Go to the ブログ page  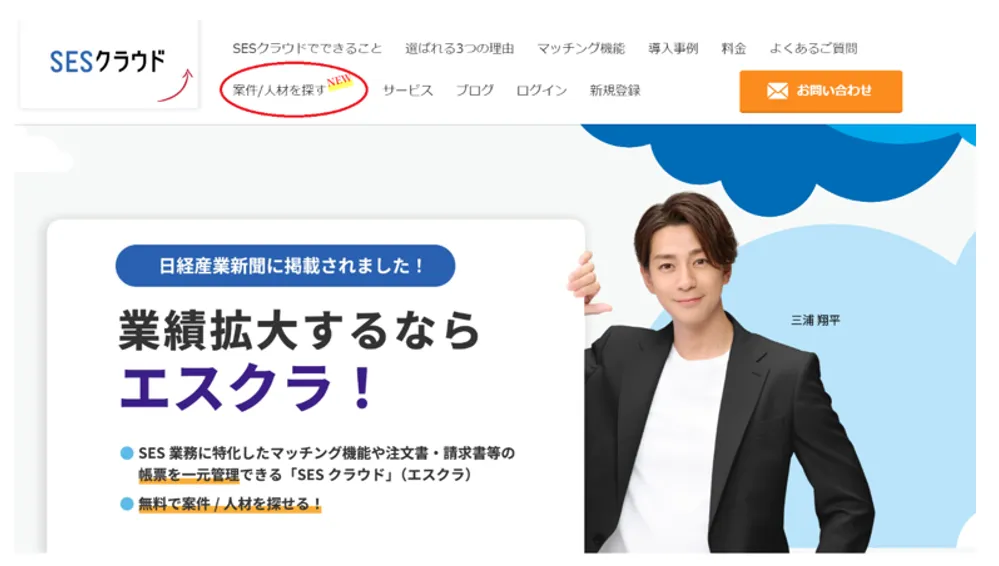pyautogui.click(x=475, y=91)
